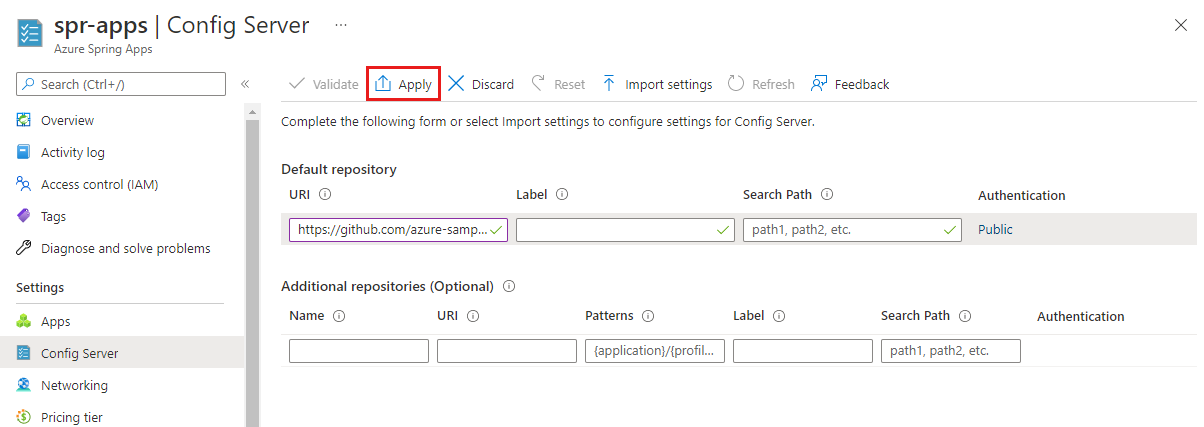The height and width of the screenshot is (427, 1204).
Task: Click the default repository URI field
Action: (x=392, y=230)
